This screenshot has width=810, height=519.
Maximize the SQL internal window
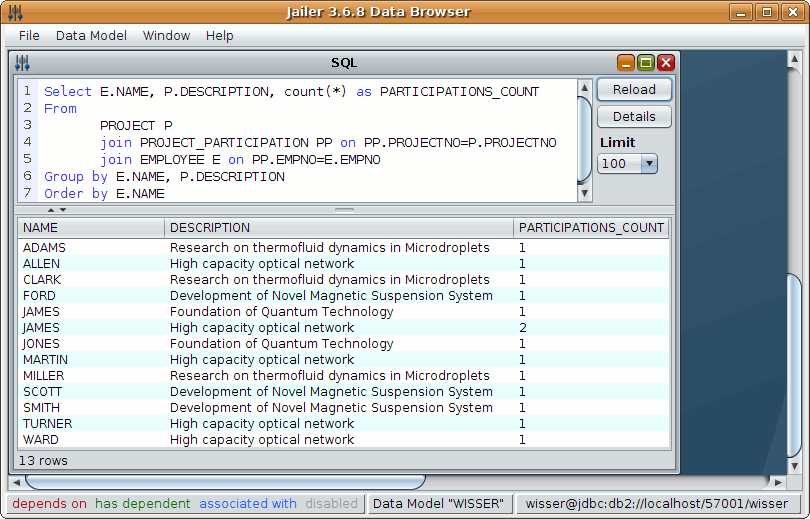(x=646, y=63)
